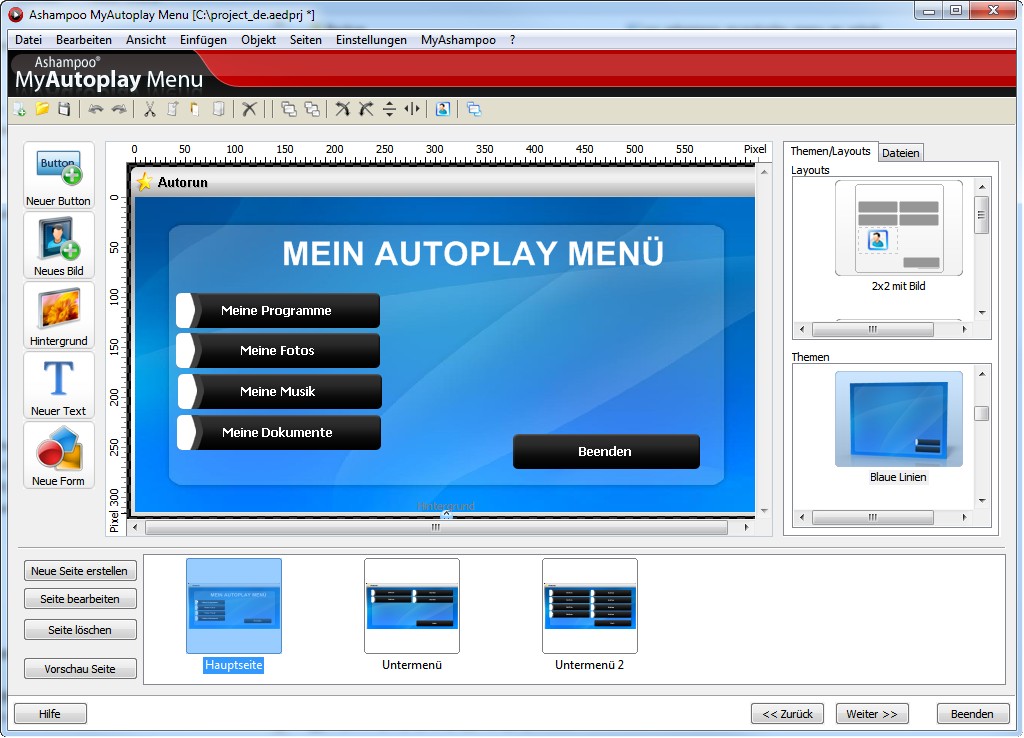The height and width of the screenshot is (738, 1024).
Task: Click Layouts list scroll down arrow
Action: (982, 313)
